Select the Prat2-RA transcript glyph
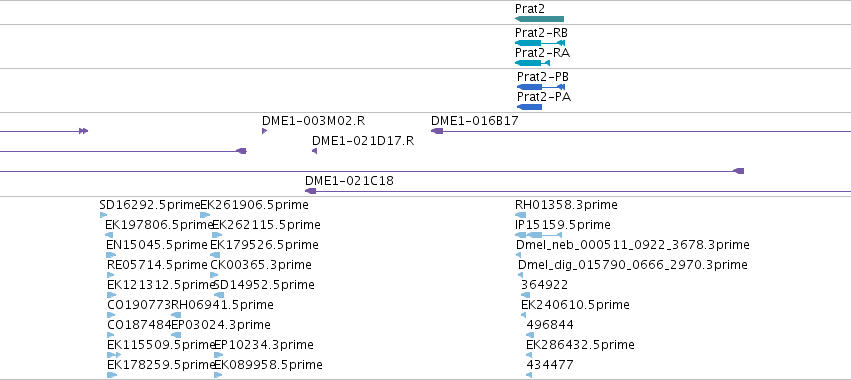Image resolution: width=851 pixels, height=380 pixels. (532, 63)
